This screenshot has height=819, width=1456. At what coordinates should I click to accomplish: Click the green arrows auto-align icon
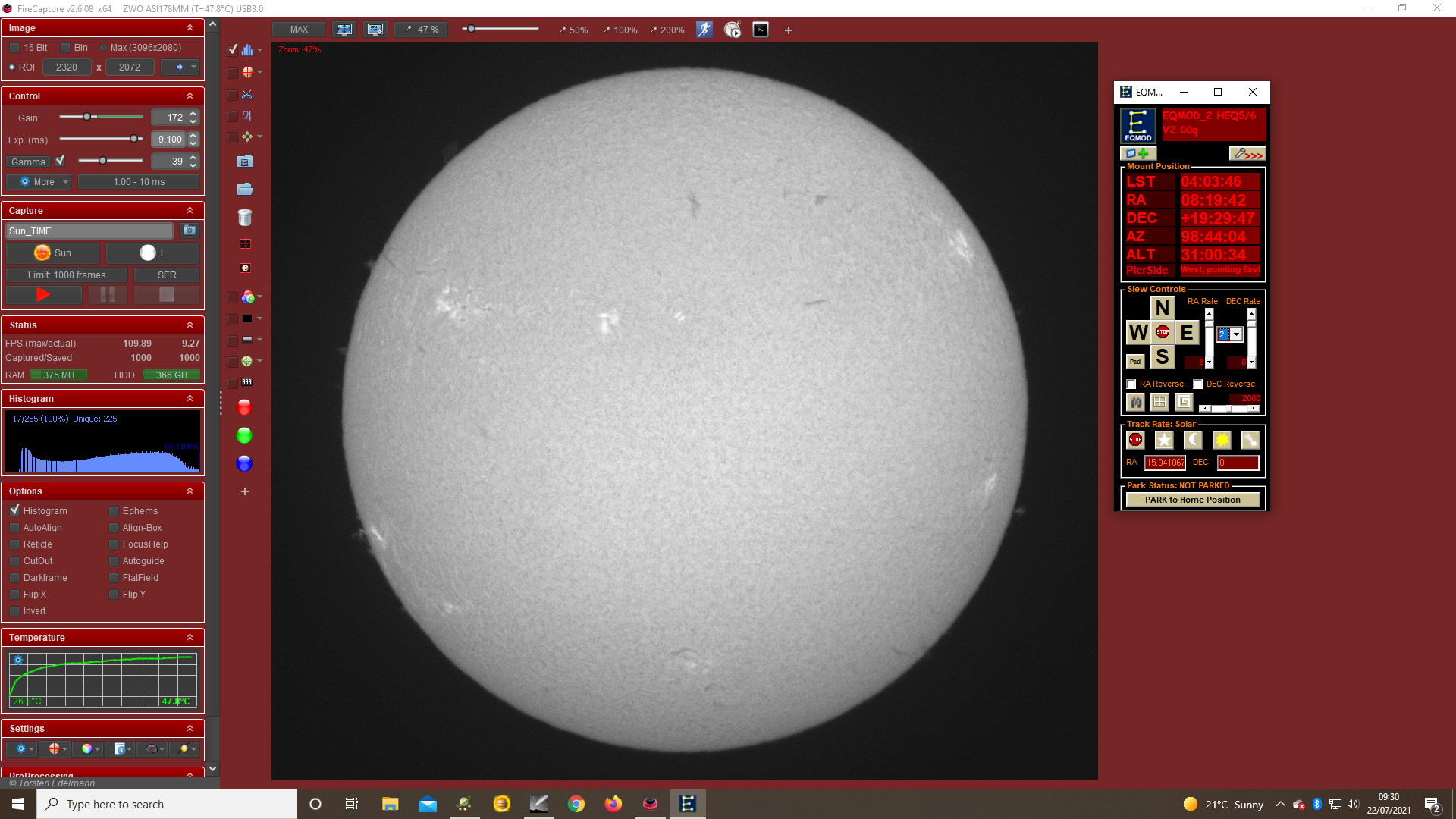point(247,137)
